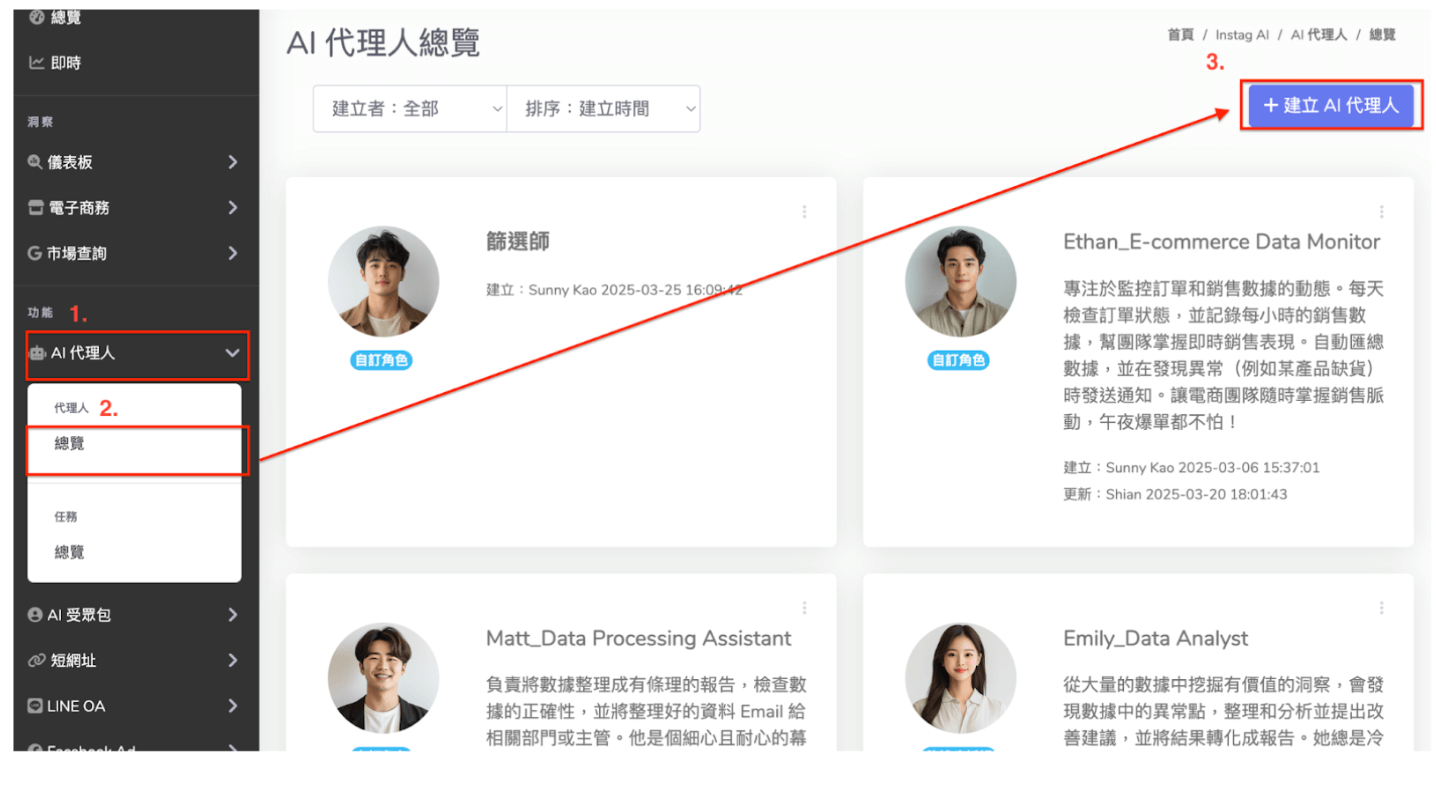1436x786 pixels.
Task: Click the Google G icon for 市場查詢
Action: (x=35, y=254)
